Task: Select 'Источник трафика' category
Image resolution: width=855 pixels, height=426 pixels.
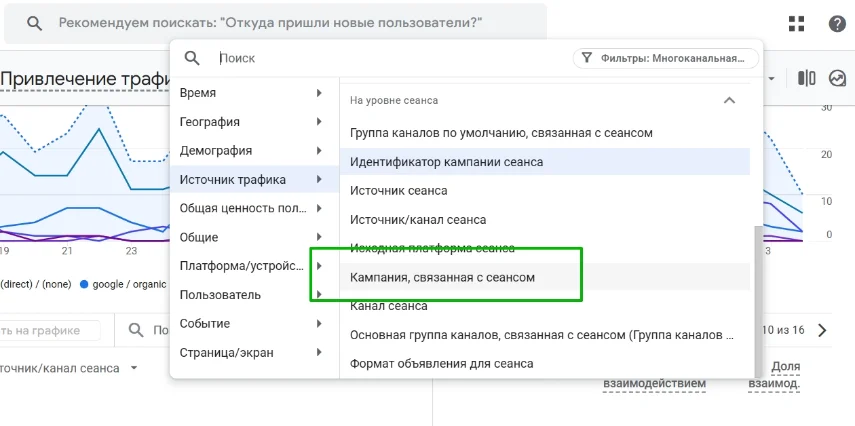Action: [x=233, y=180]
